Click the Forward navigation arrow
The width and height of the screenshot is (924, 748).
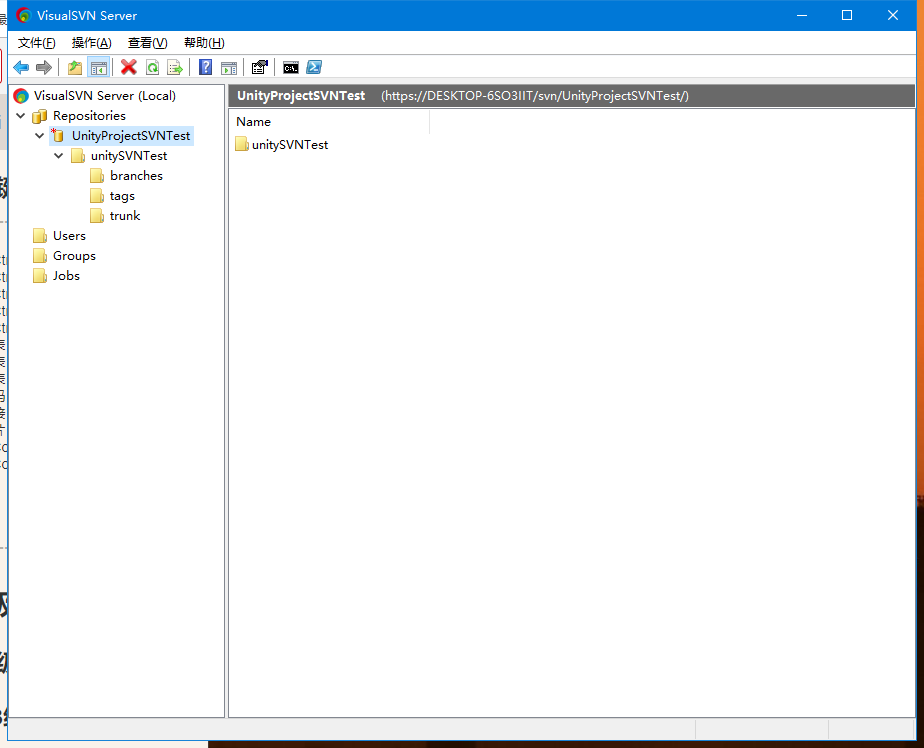pyautogui.click(x=45, y=67)
